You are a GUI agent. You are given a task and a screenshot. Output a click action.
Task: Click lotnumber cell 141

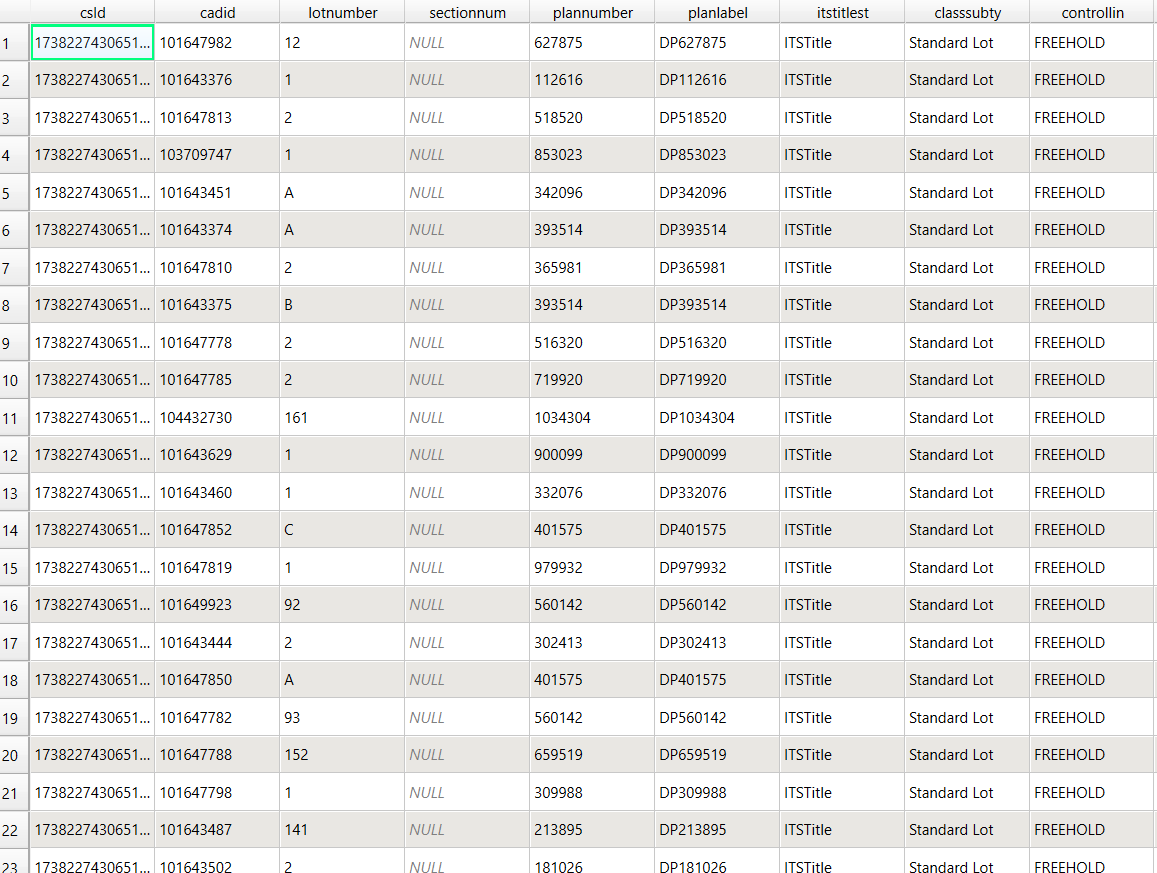click(x=342, y=830)
